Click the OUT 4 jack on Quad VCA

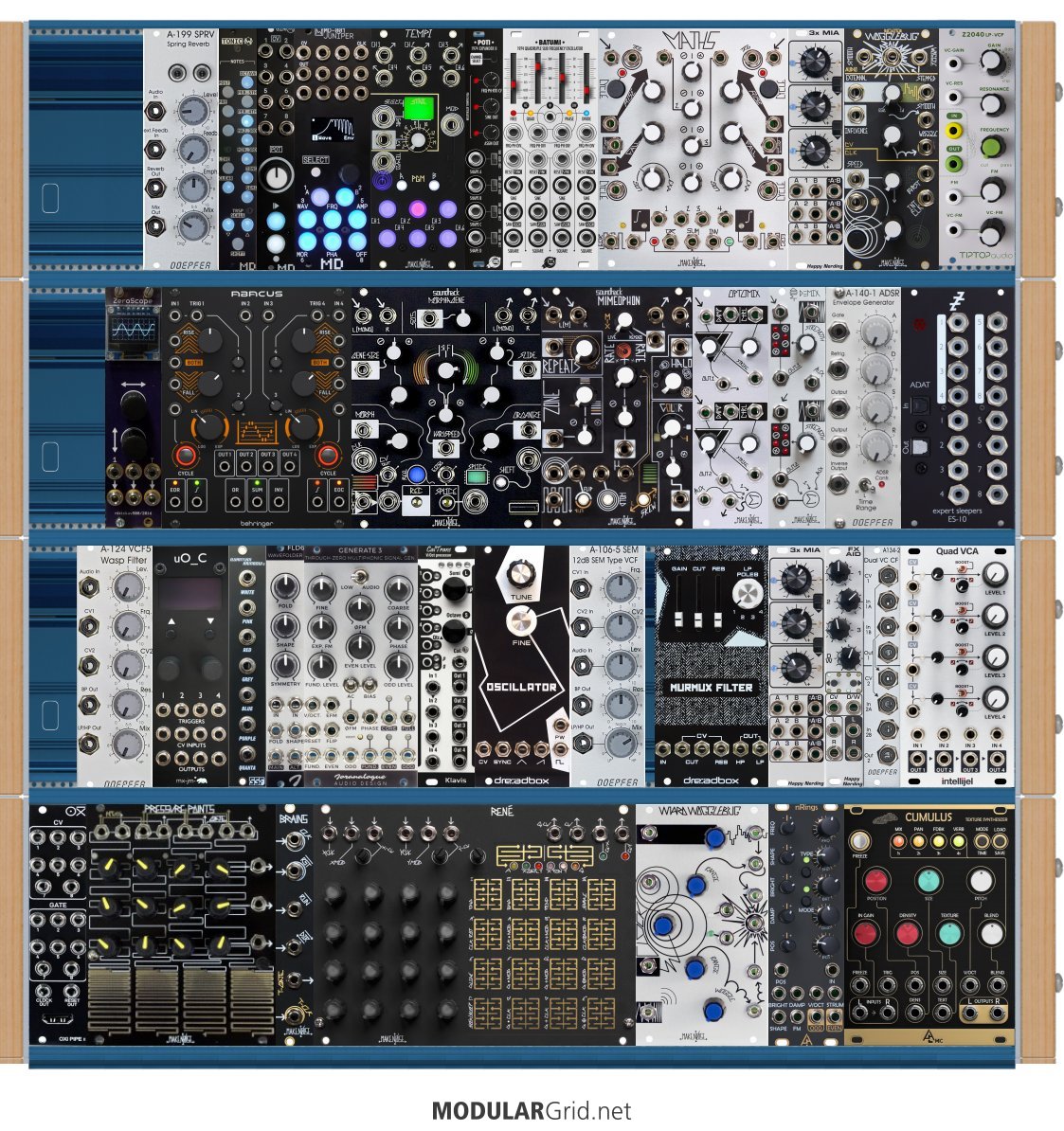click(x=996, y=761)
